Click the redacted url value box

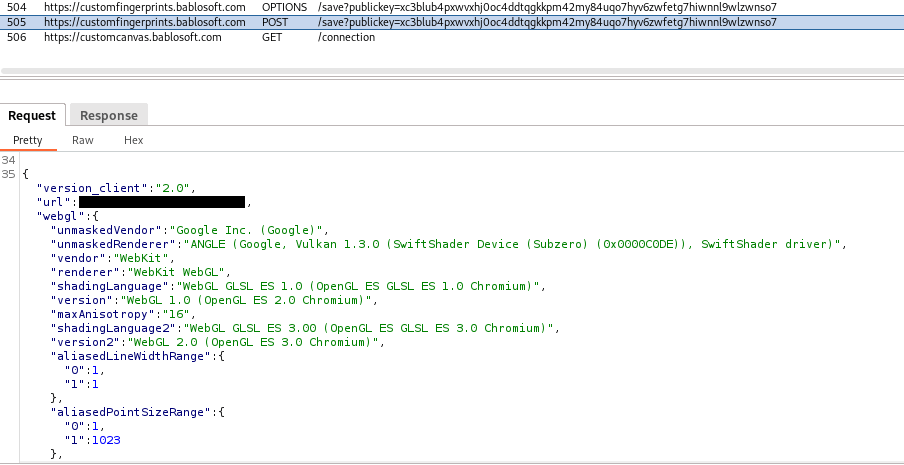tap(162, 202)
